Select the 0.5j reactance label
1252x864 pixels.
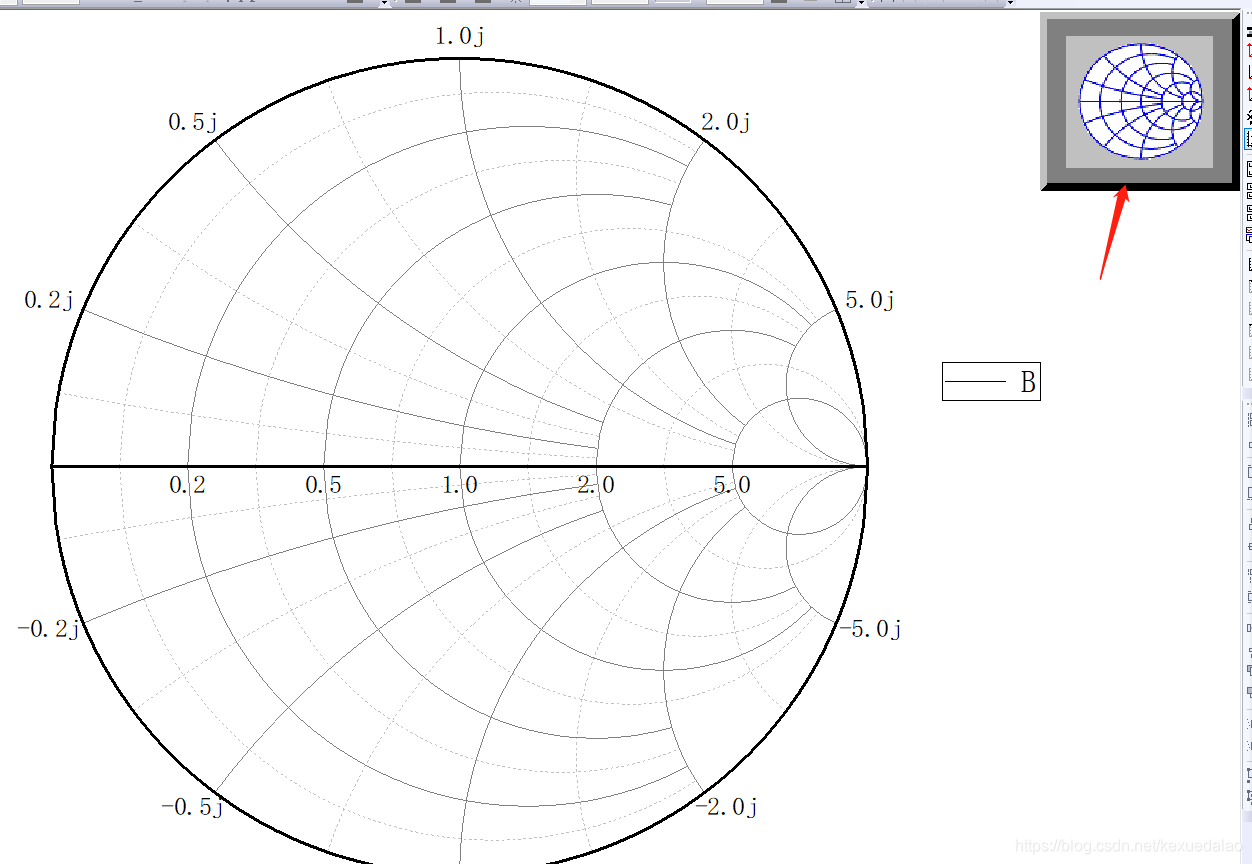pyautogui.click(x=193, y=122)
